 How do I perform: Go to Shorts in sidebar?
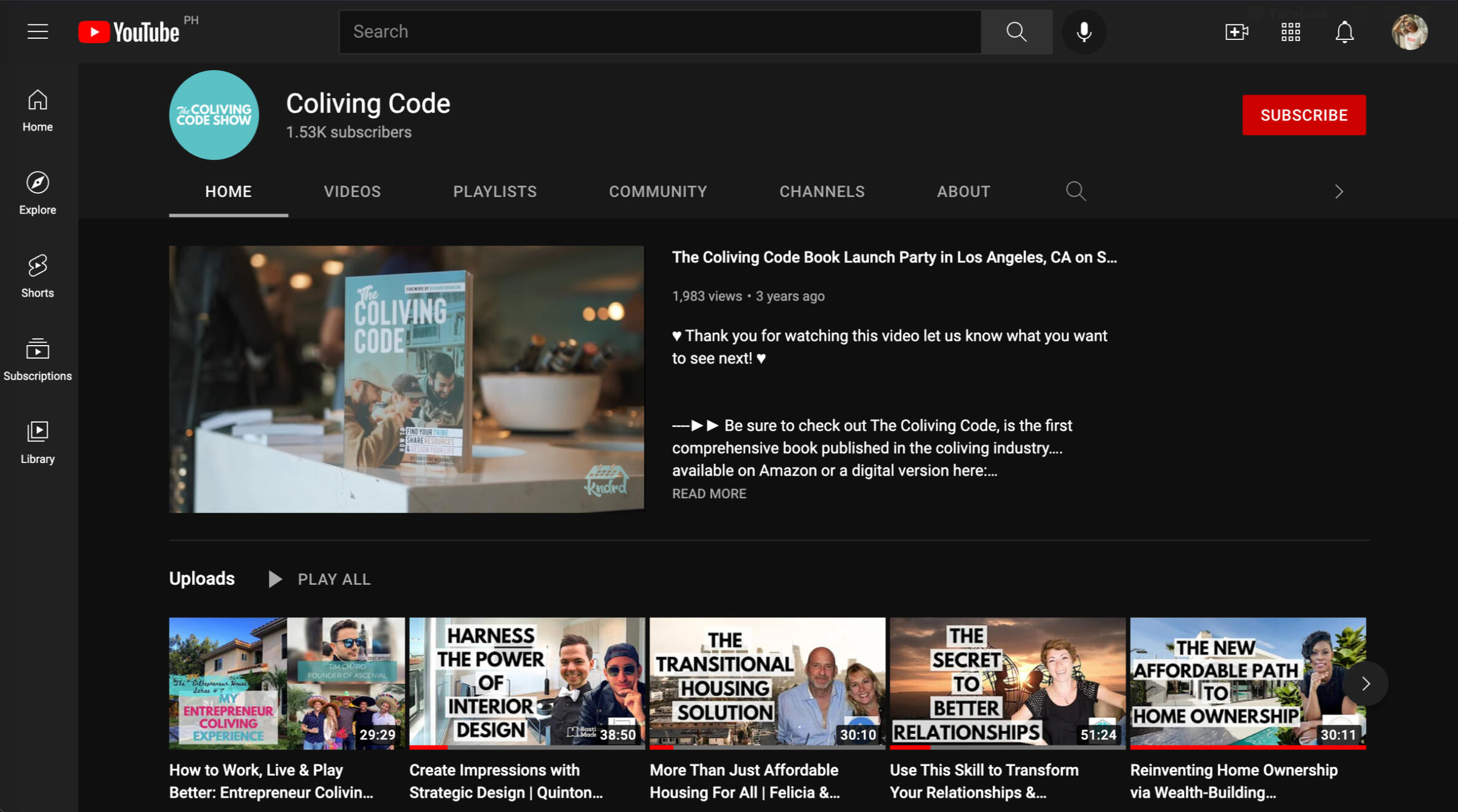(x=38, y=276)
